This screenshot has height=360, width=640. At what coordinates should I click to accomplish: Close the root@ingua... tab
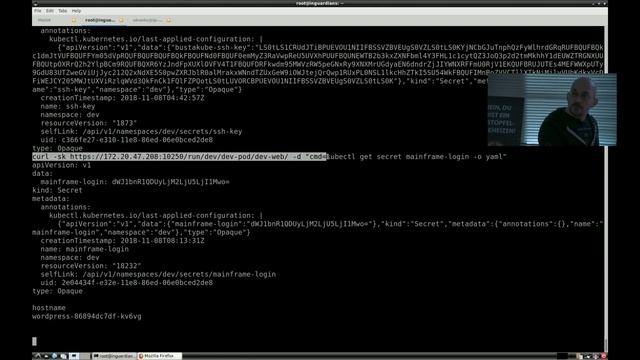pos(121,20)
